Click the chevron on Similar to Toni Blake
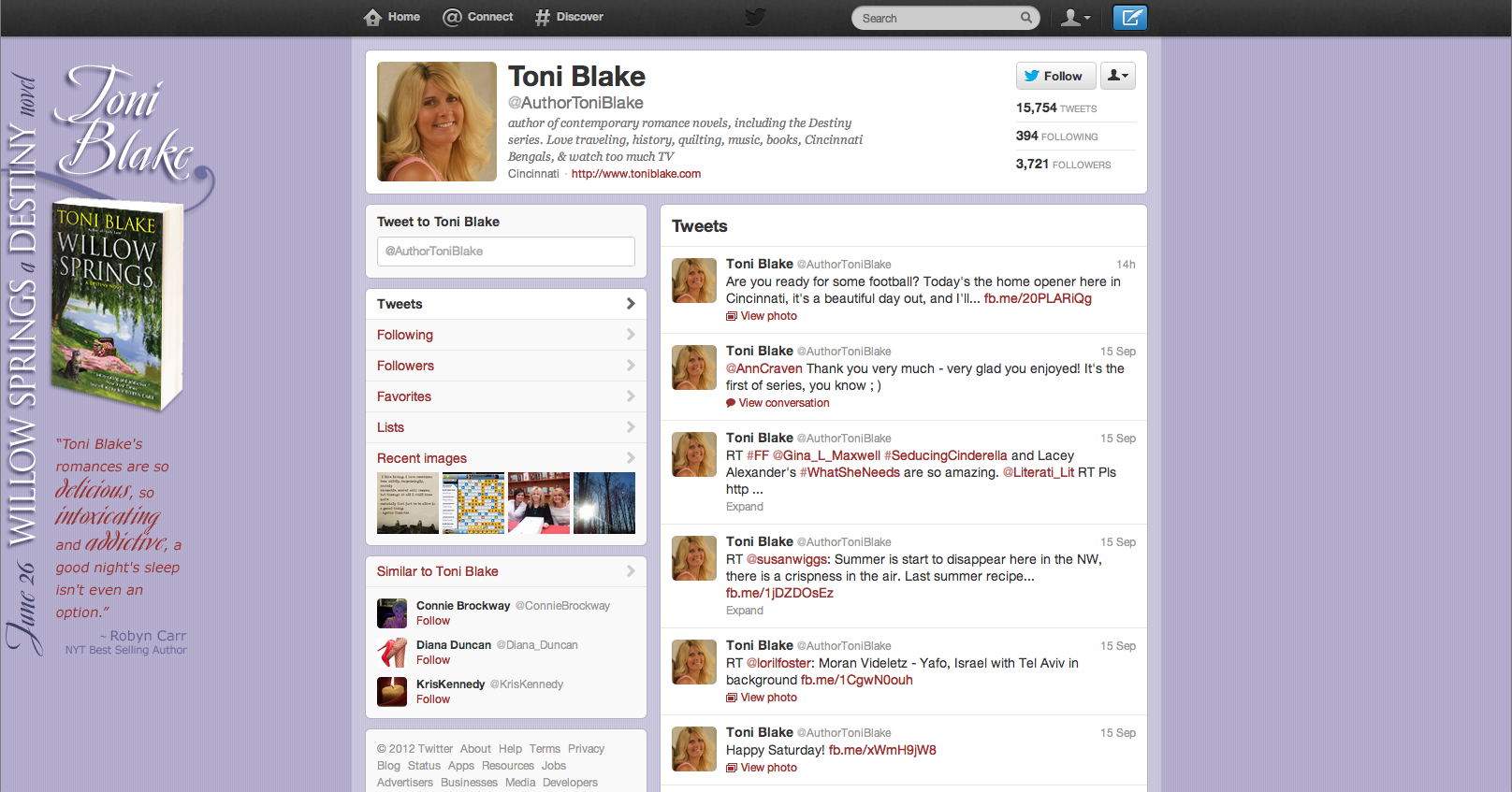 tap(631, 571)
